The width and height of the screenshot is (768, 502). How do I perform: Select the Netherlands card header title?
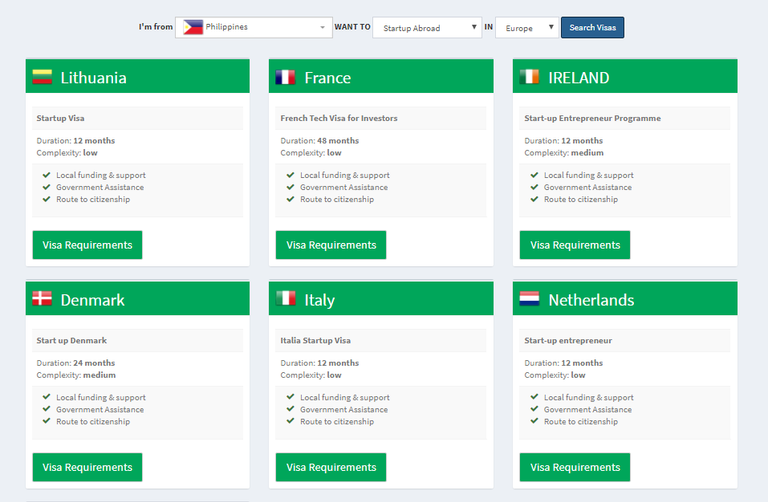[591, 300]
